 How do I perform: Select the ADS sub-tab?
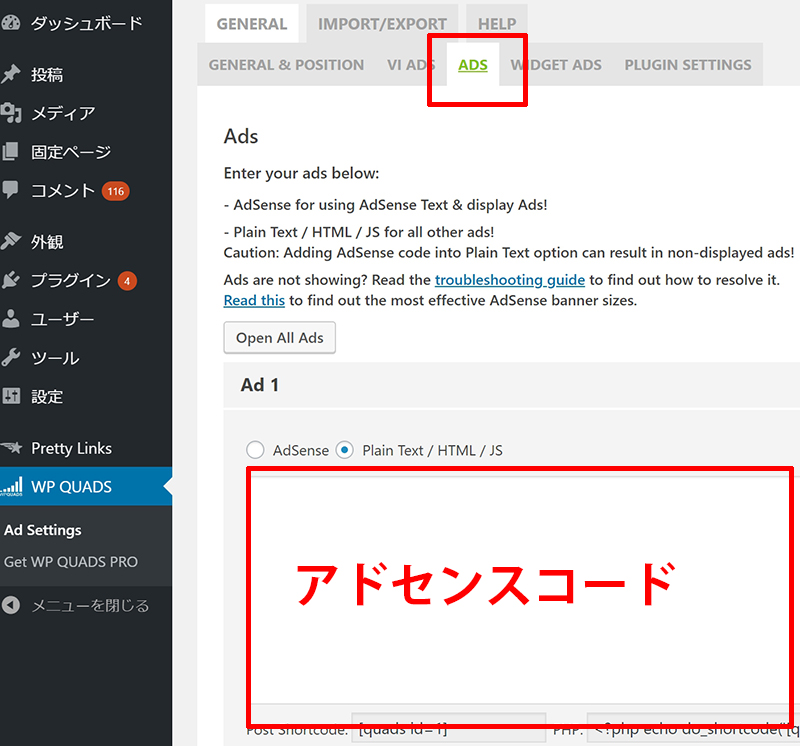473,65
